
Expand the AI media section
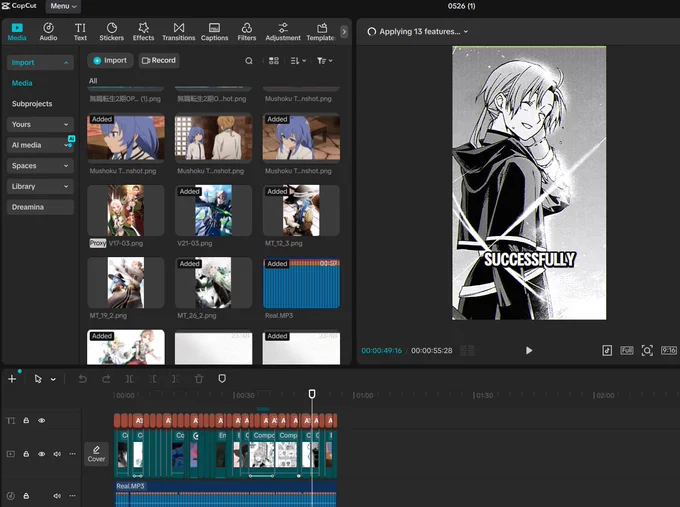[x=40, y=145]
